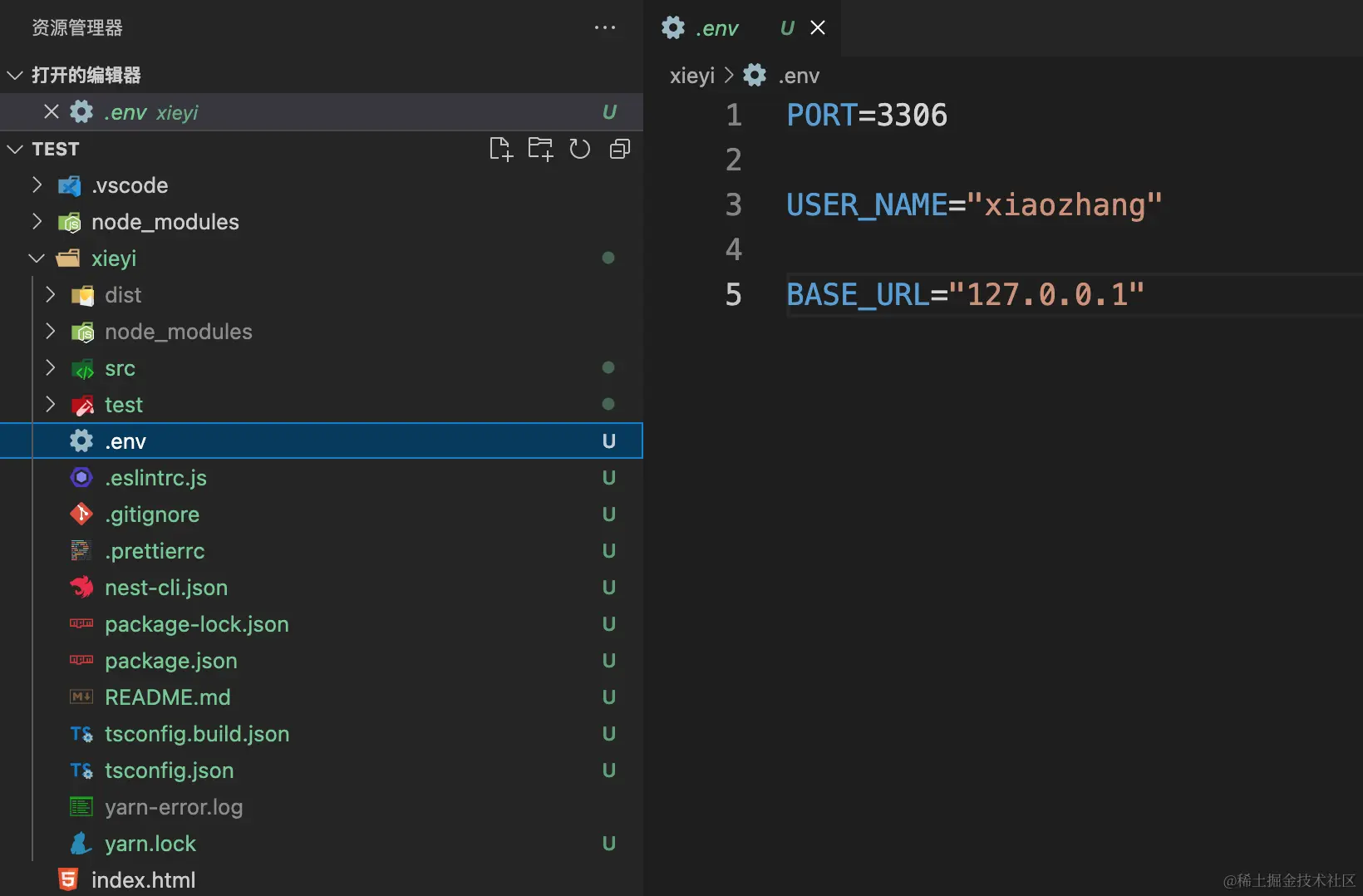Open the package.json file
The height and width of the screenshot is (896, 1363).
point(170,661)
